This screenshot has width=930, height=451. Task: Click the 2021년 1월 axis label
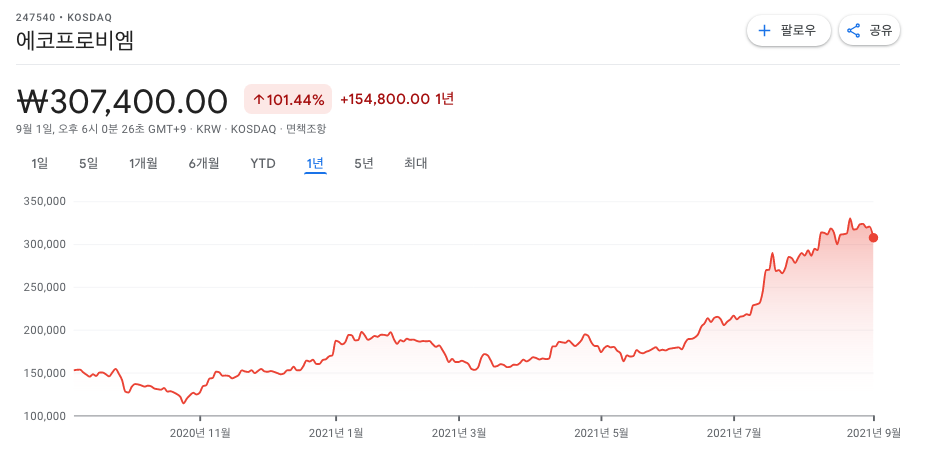(x=336, y=433)
